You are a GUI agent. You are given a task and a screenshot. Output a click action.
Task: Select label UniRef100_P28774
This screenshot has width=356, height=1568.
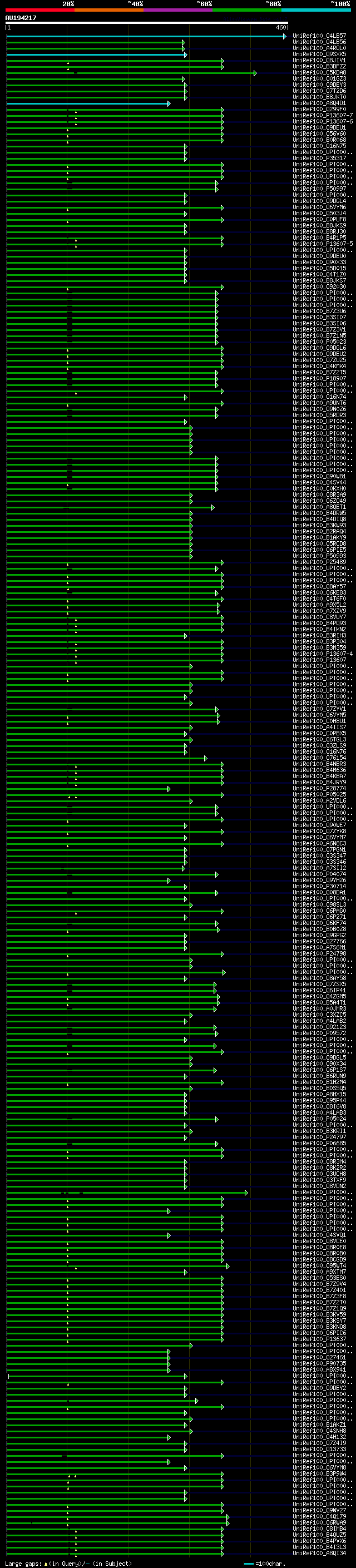click(319, 788)
